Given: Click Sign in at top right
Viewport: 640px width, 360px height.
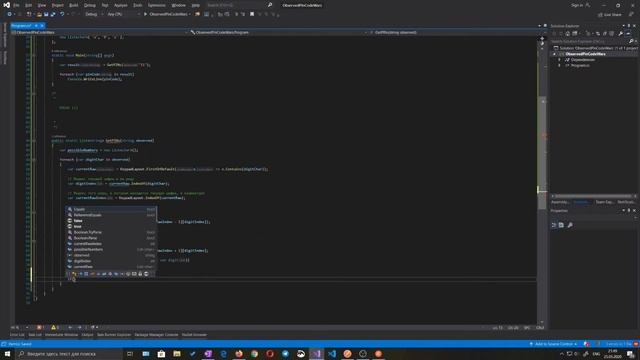Looking at the screenshot, I should click(x=577, y=5).
